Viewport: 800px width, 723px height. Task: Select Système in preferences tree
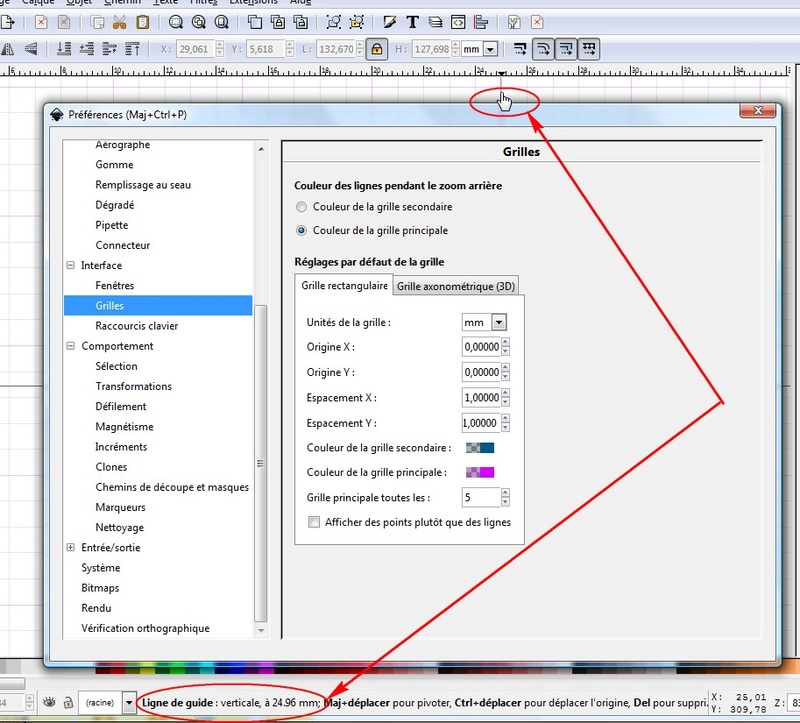(x=101, y=567)
